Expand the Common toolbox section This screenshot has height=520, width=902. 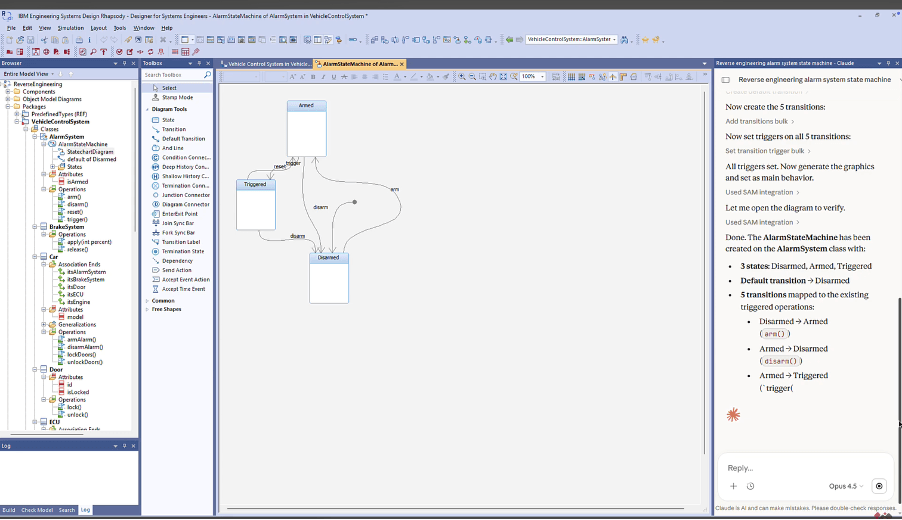(x=148, y=301)
